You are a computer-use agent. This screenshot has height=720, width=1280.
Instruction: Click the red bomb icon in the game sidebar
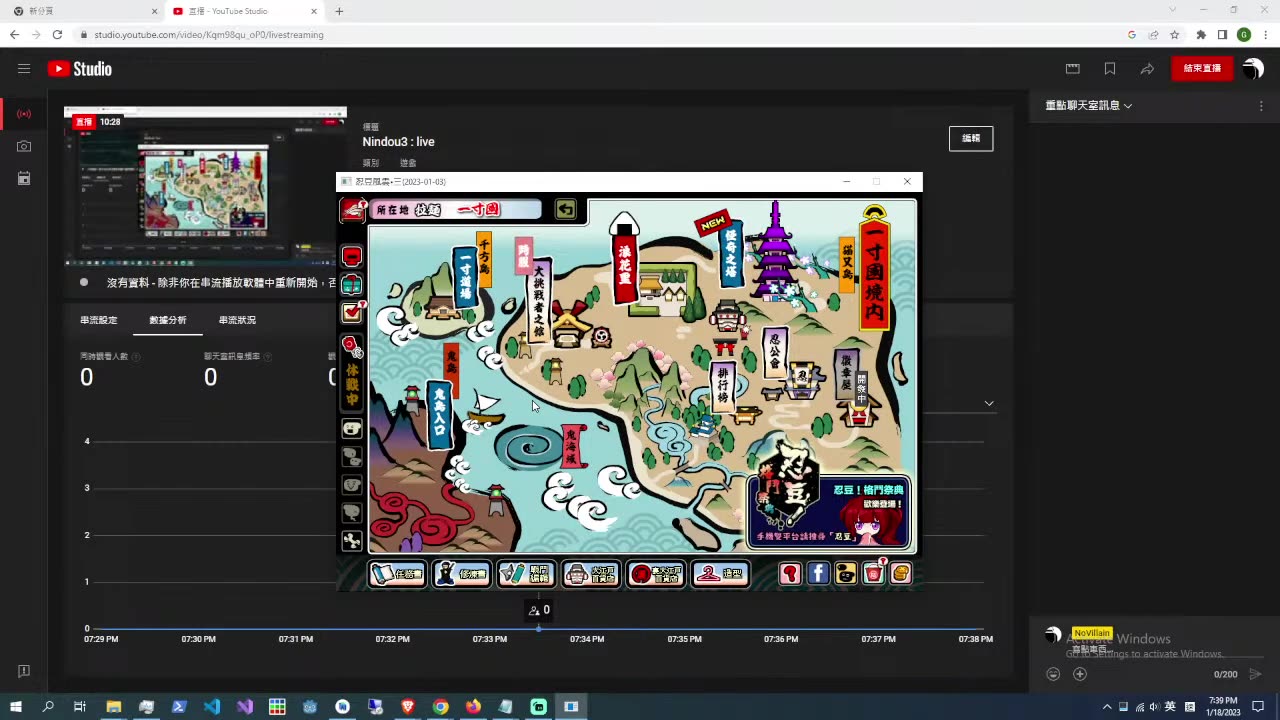point(352,346)
